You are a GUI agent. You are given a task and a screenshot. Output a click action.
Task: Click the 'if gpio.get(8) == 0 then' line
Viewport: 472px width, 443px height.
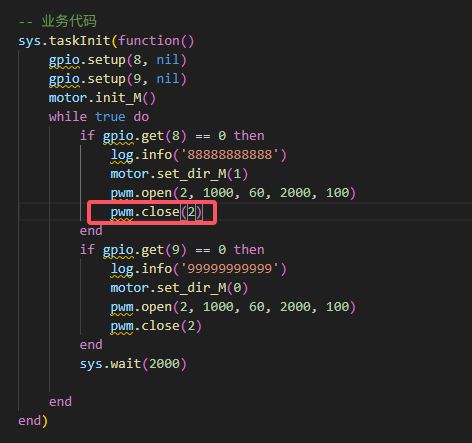pyautogui.click(x=172, y=136)
